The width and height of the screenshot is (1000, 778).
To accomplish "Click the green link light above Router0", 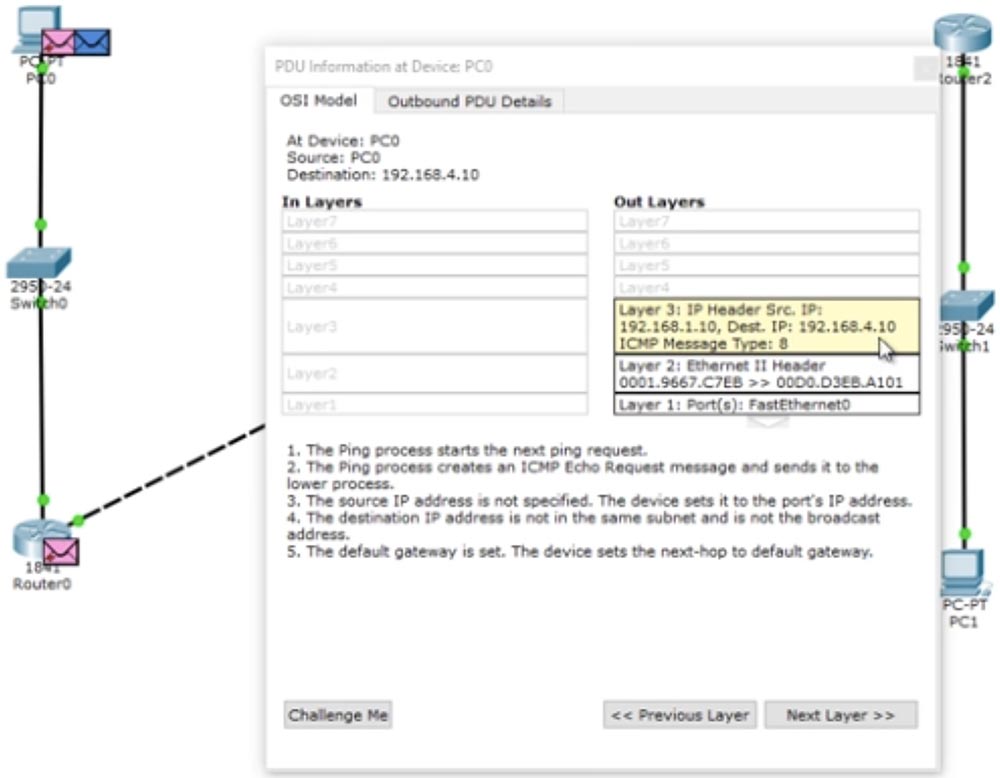I will [43, 500].
